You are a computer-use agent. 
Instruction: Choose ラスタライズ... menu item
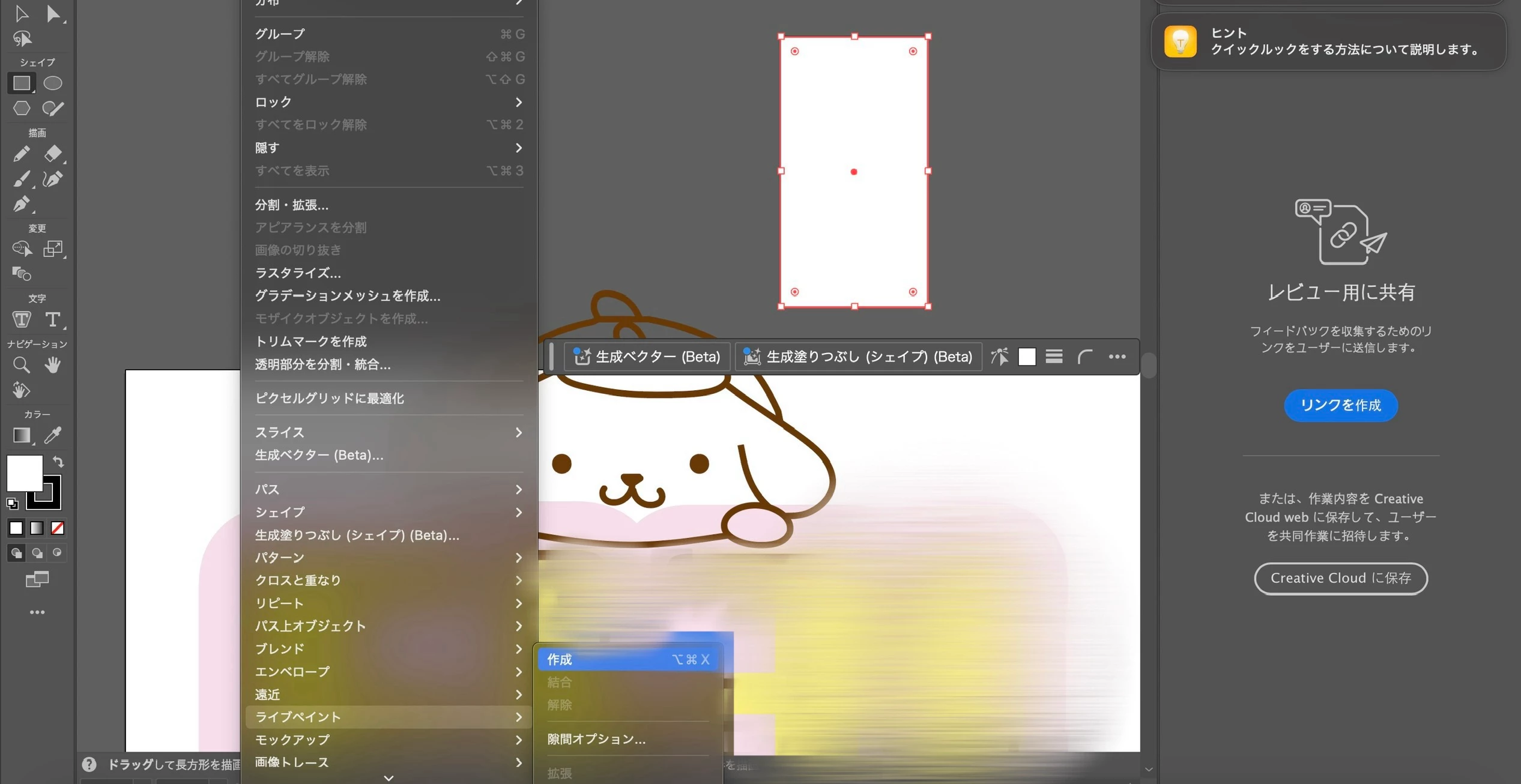tap(298, 273)
